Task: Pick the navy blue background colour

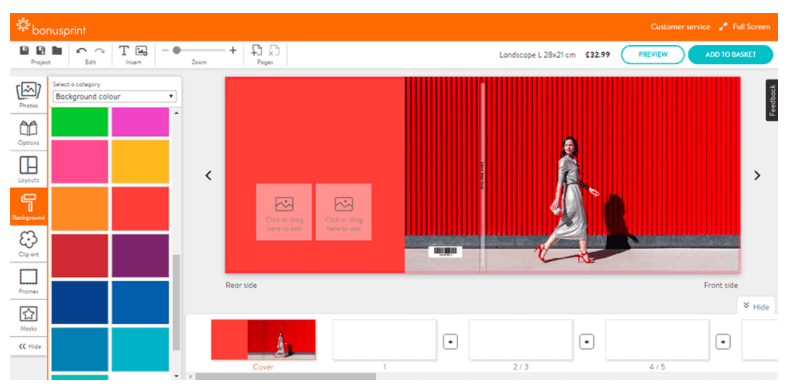Action: tap(79, 302)
